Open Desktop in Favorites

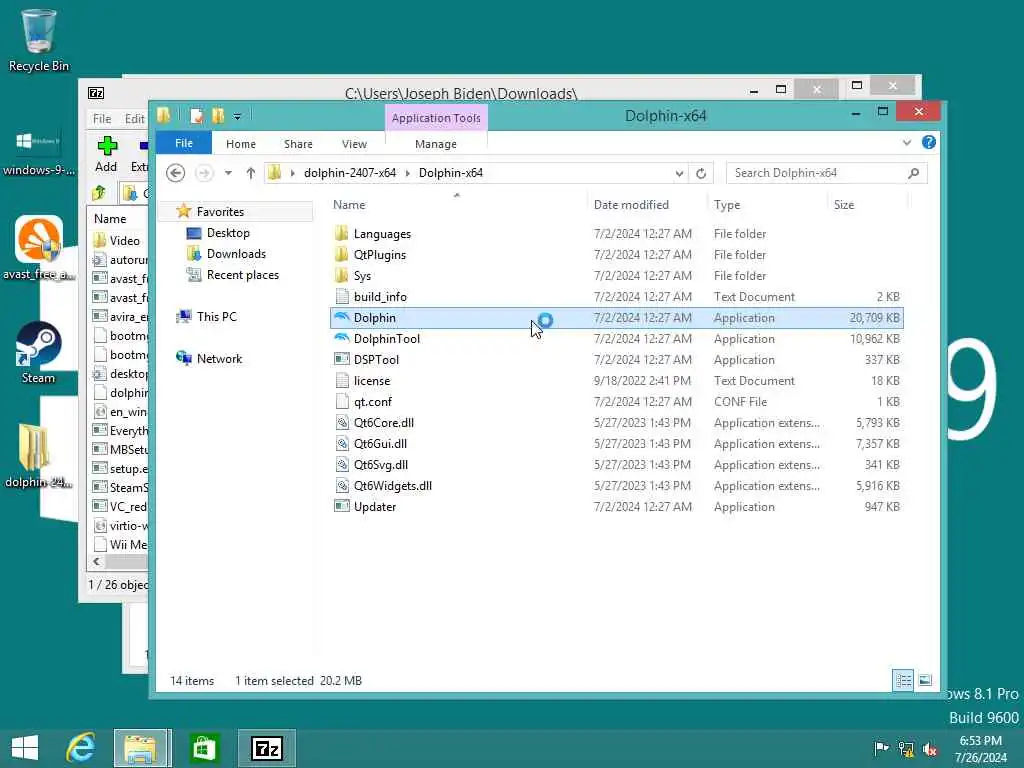(228, 233)
